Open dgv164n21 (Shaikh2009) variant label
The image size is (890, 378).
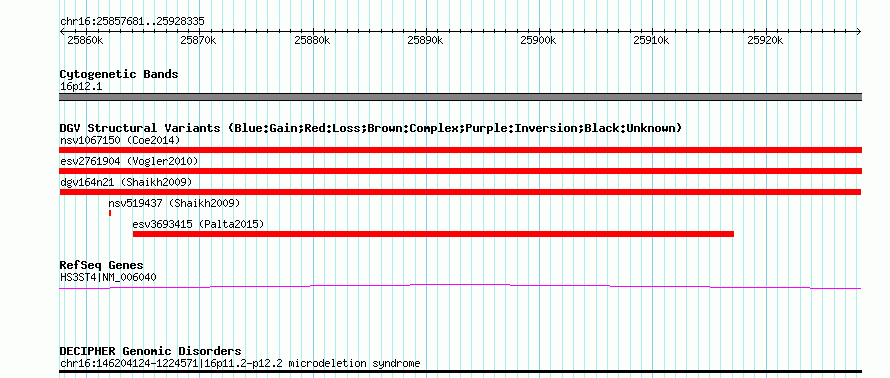[x=126, y=182]
